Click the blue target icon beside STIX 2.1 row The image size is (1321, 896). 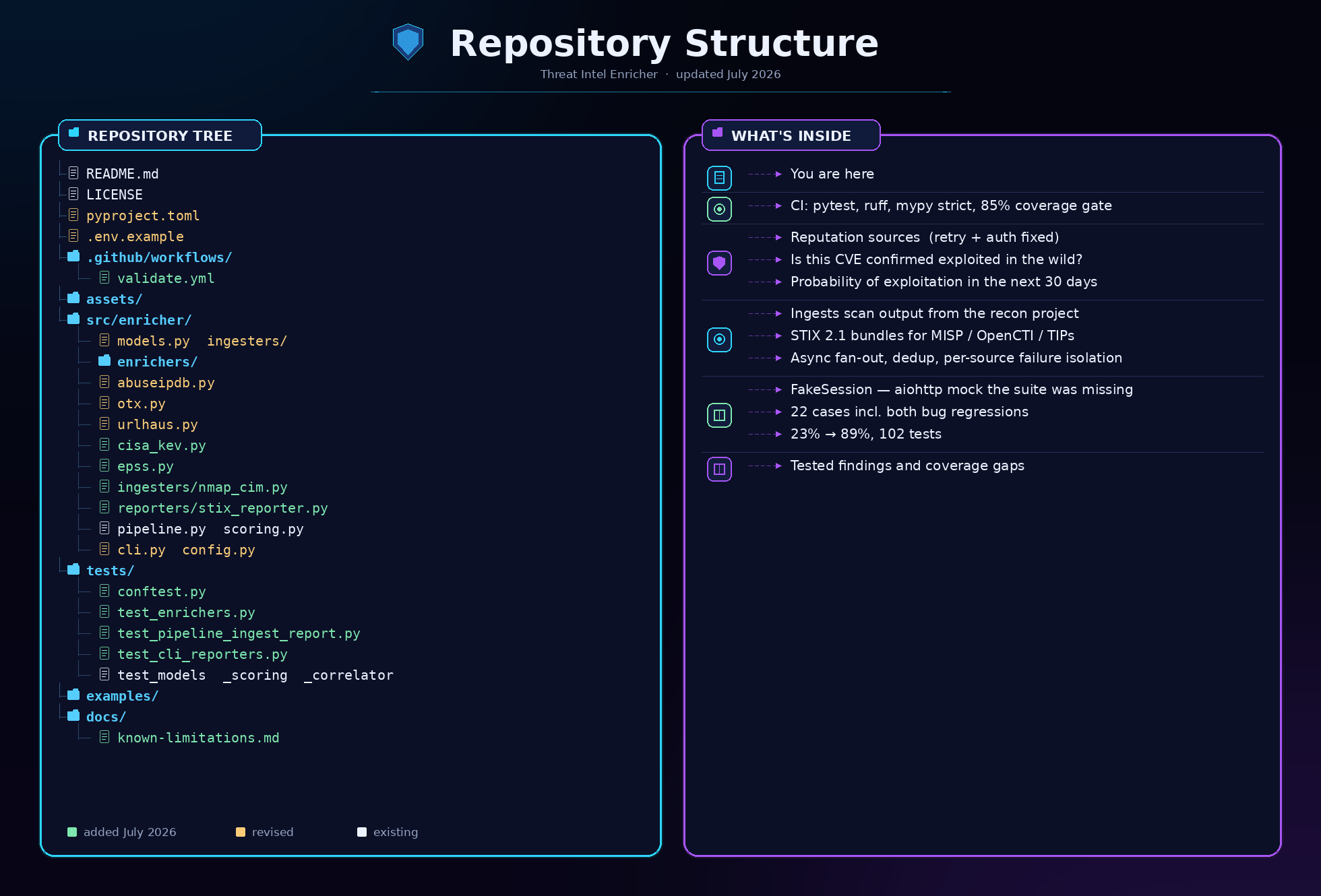click(719, 339)
